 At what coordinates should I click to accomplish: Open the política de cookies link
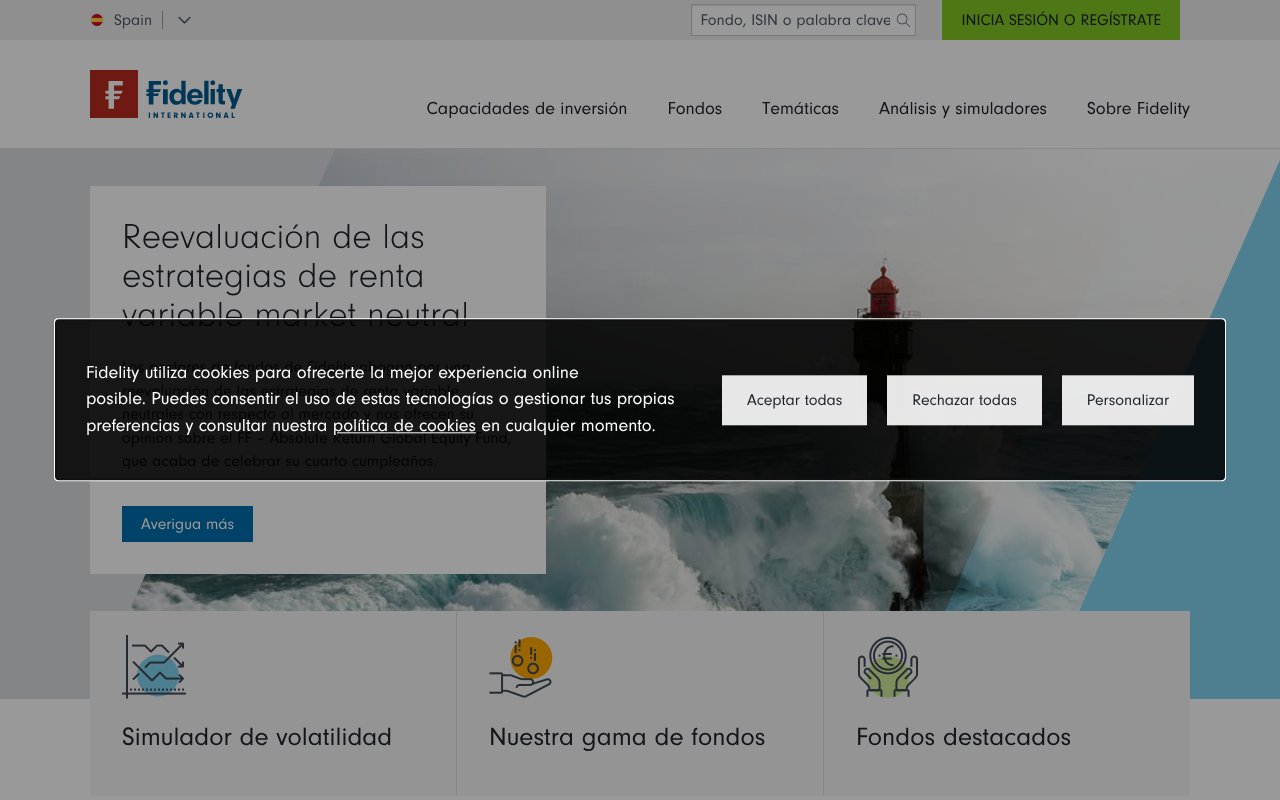point(405,425)
